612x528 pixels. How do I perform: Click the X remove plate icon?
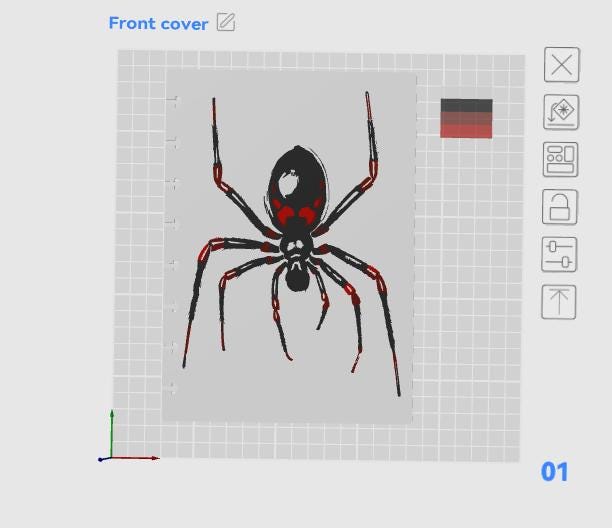tap(562, 65)
